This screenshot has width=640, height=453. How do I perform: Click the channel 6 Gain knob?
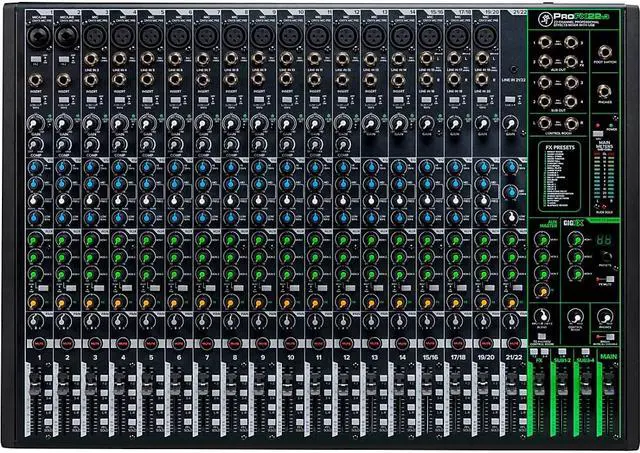(x=175, y=123)
